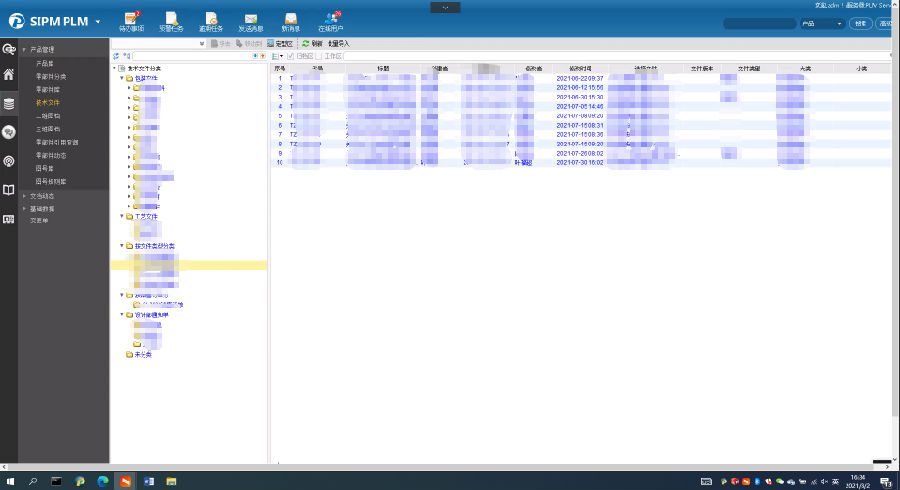Toggle the 归档区 checkbox

pos(290,56)
